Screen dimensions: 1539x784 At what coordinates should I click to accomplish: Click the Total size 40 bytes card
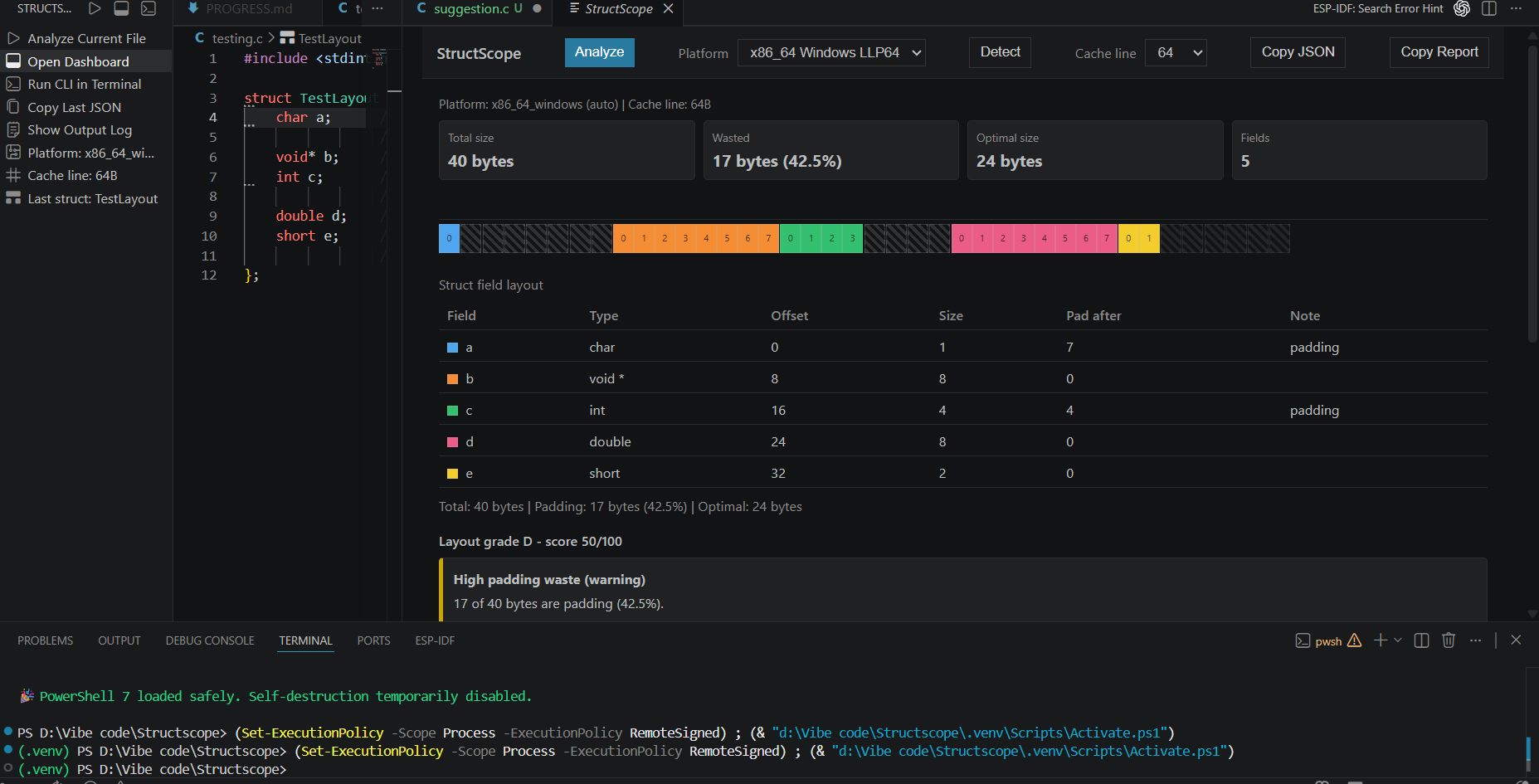(567, 150)
